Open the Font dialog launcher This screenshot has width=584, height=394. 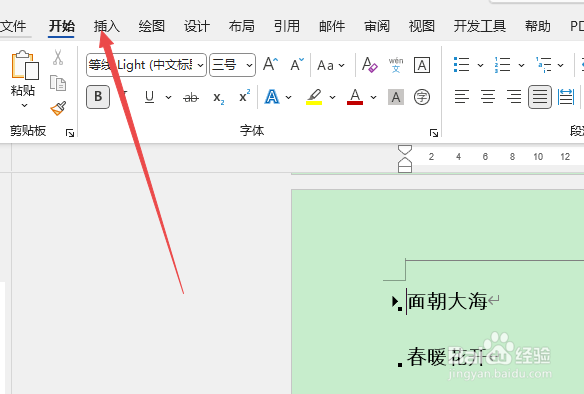coord(434,133)
